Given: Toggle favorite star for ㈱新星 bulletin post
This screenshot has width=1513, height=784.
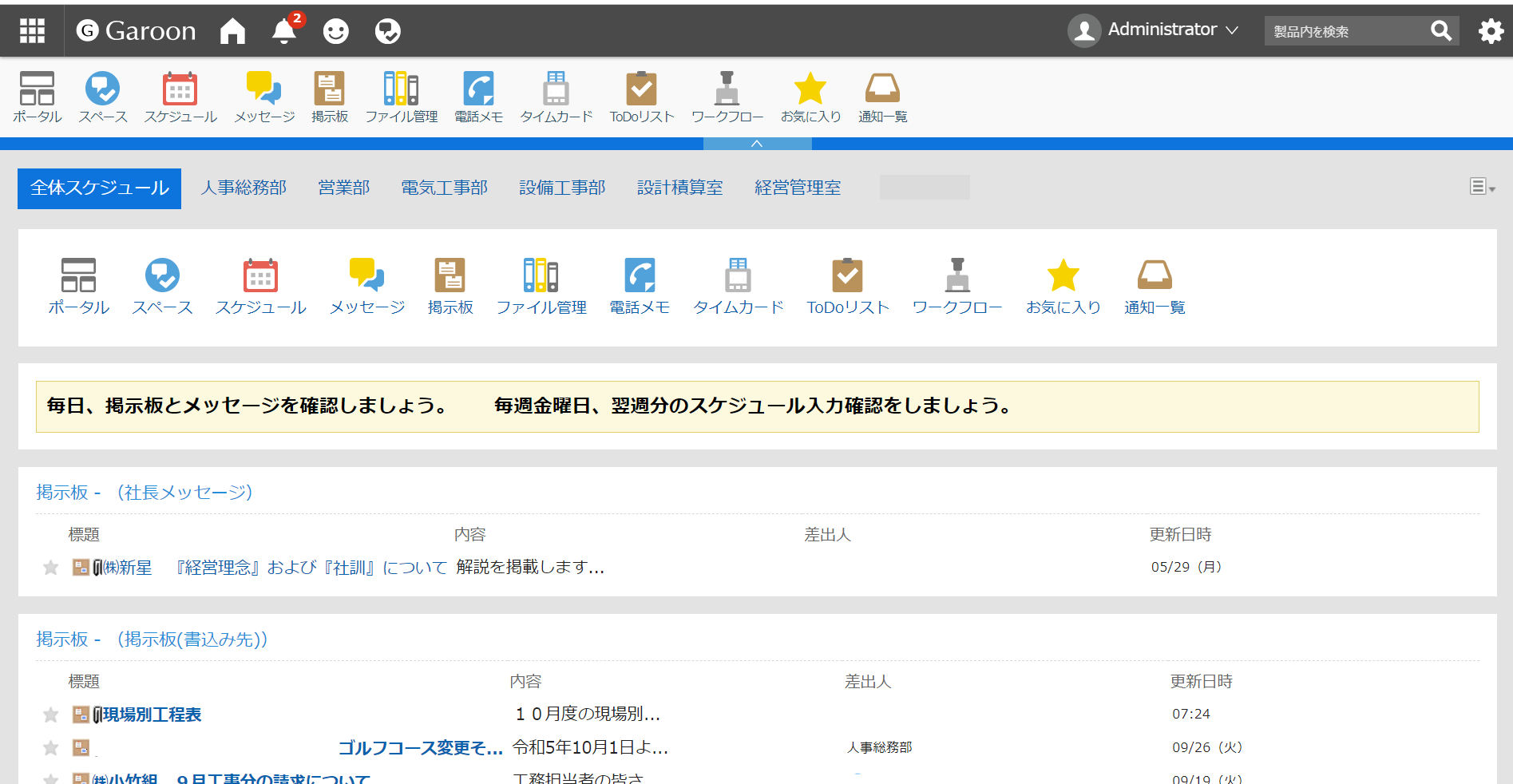Looking at the screenshot, I should pos(51,568).
